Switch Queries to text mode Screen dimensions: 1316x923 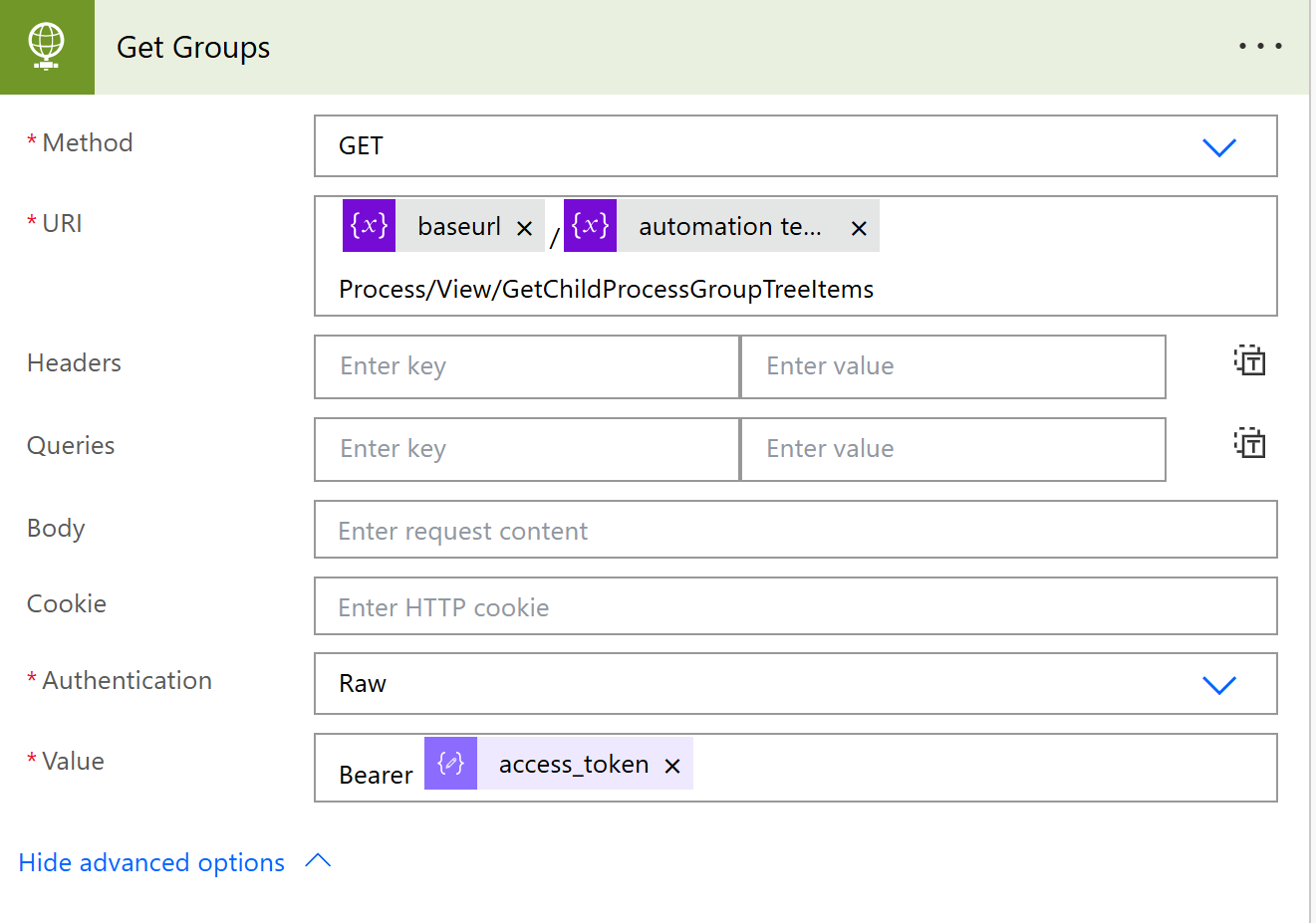pyautogui.click(x=1249, y=443)
